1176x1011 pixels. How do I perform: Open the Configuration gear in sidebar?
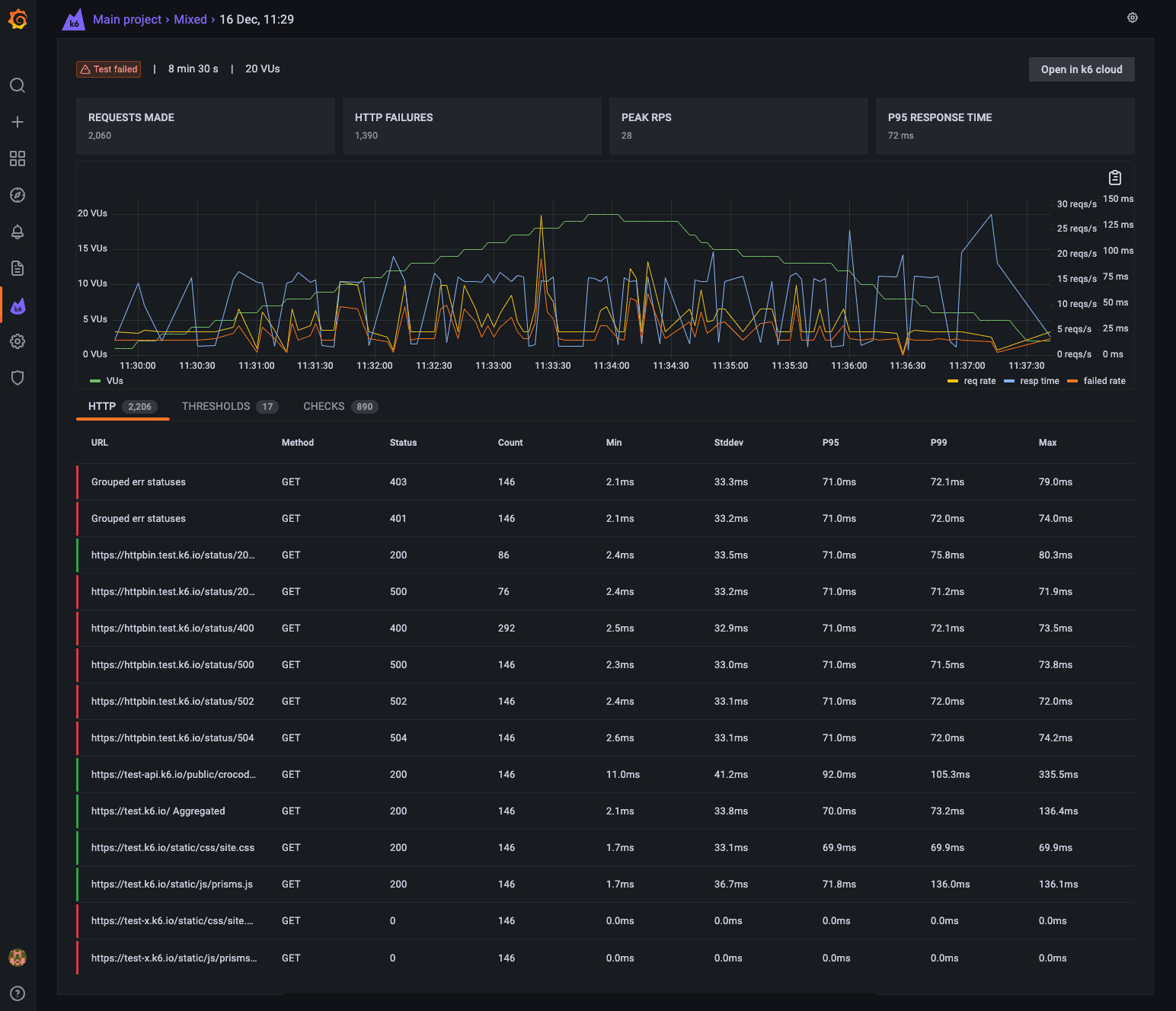point(18,341)
